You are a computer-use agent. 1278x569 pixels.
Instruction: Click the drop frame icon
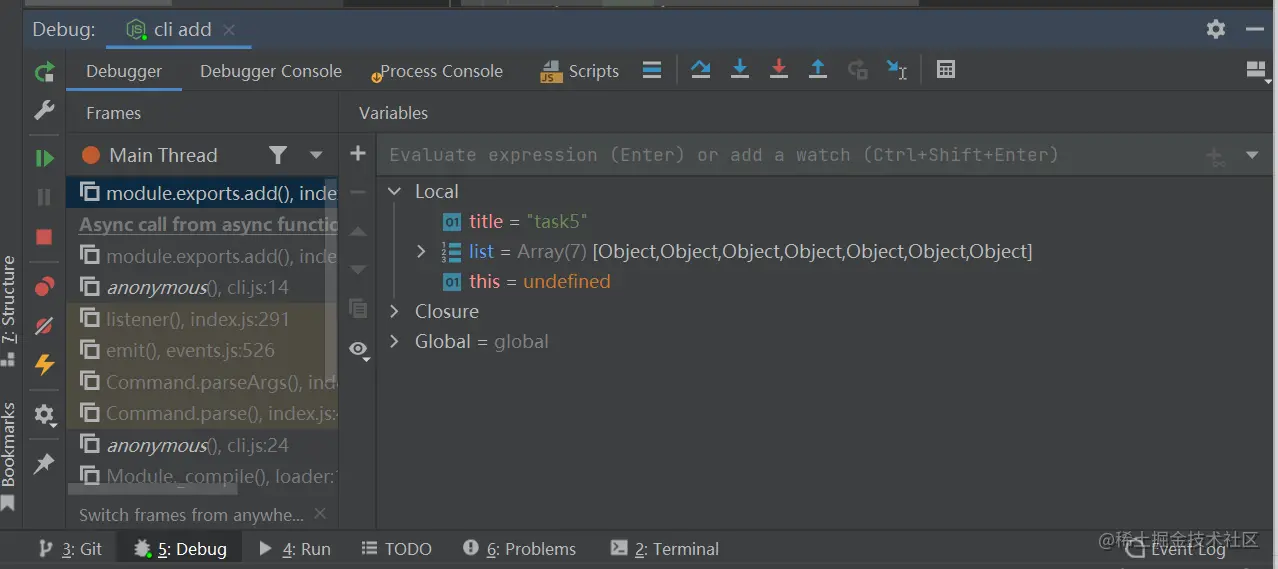pos(857,70)
